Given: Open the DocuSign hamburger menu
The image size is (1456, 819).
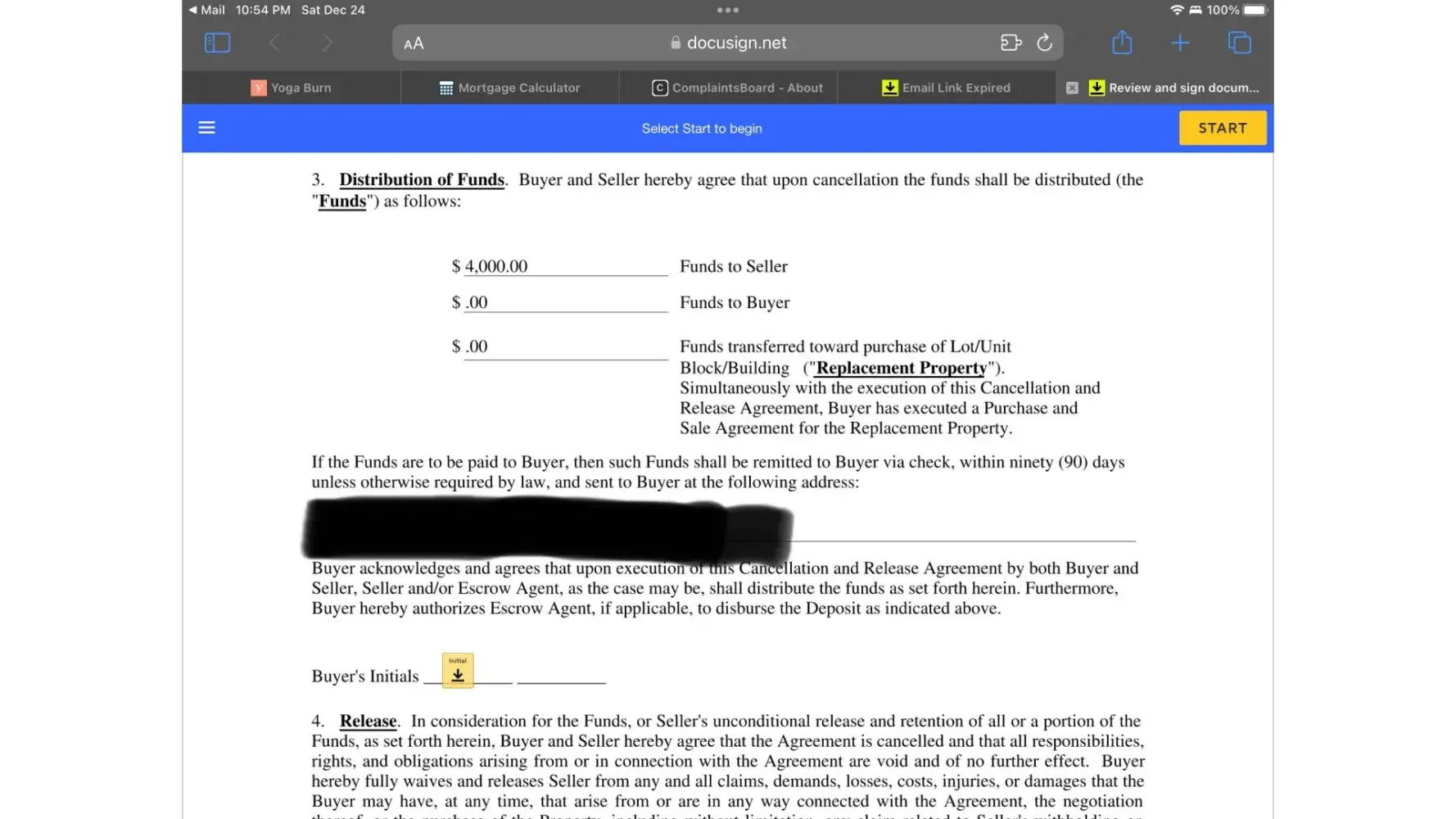Looking at the screenshot, I should [x=206, y=128].
